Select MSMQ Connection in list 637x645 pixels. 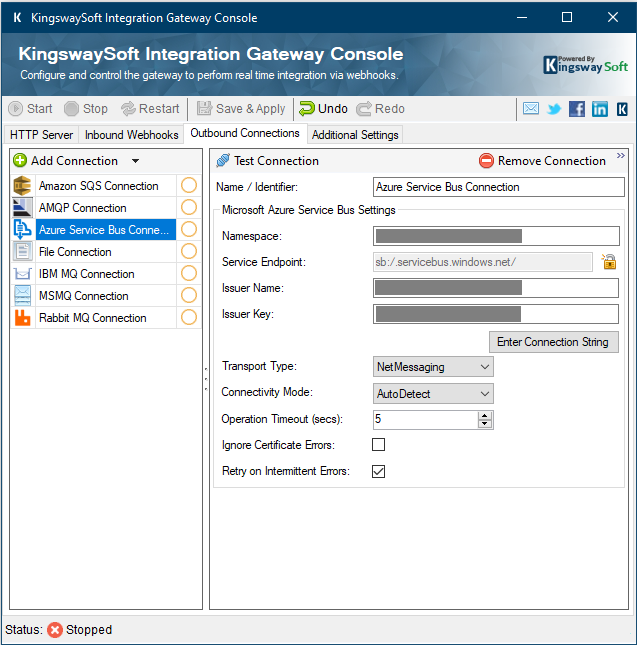[106, 295]
